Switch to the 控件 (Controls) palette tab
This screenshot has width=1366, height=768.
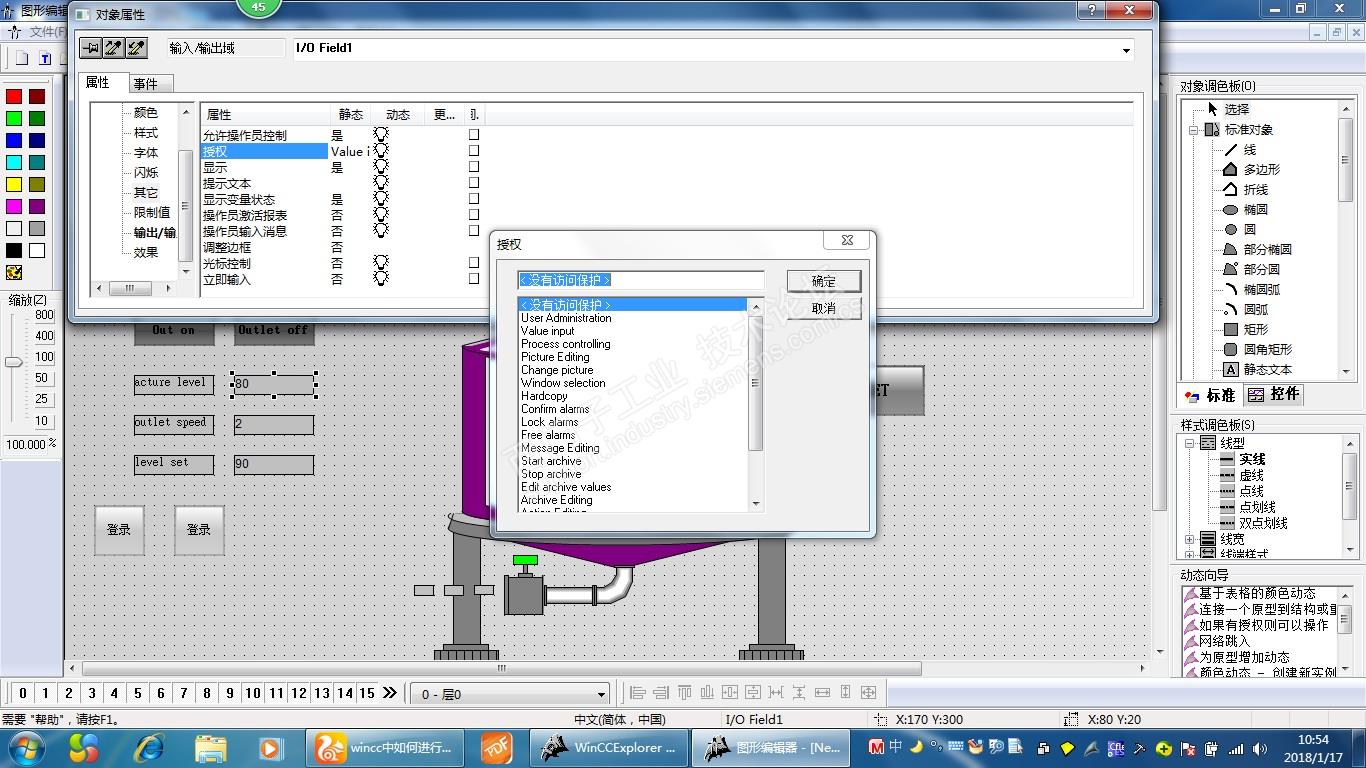tap(1275, 395)
